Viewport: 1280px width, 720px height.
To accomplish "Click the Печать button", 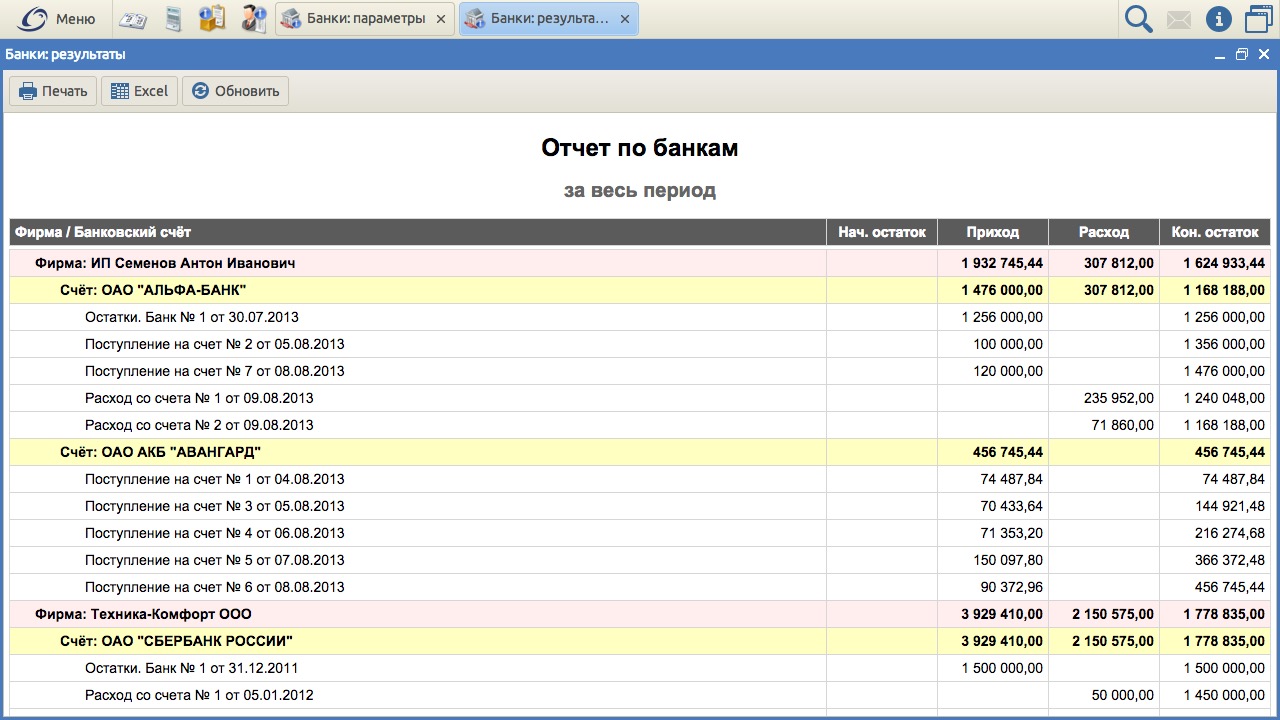I will 53,91.
